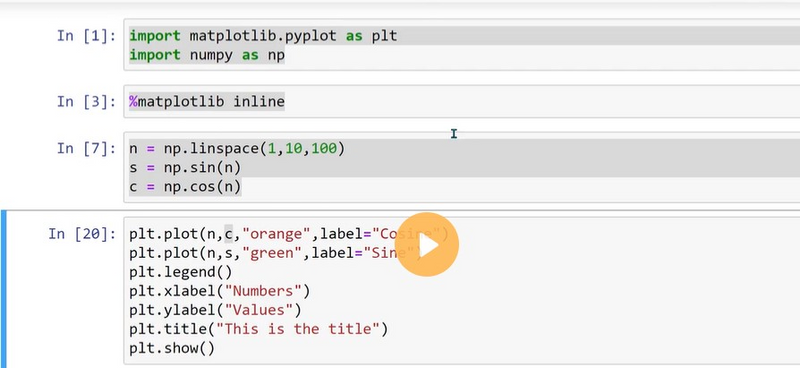800x368 pixels.
Task: Click the 'import numpy as np' line
Action: (x=207, y=55)
